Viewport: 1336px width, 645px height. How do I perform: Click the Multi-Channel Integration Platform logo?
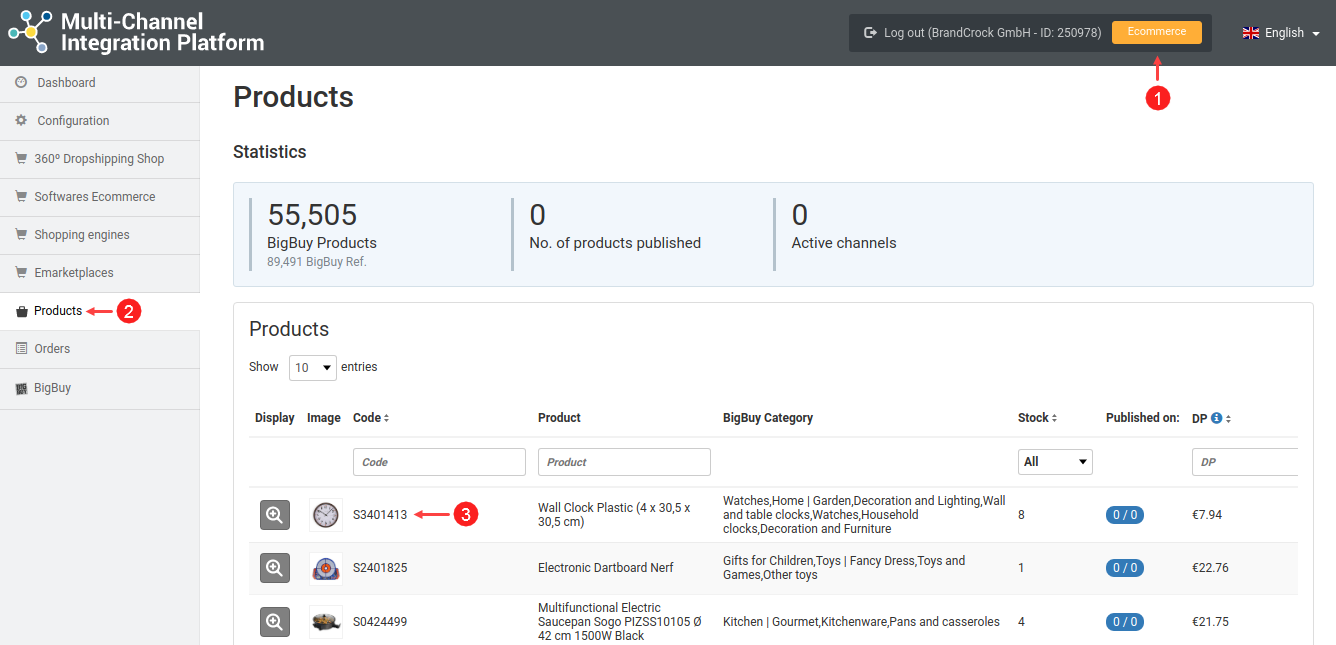coord(136,32)
